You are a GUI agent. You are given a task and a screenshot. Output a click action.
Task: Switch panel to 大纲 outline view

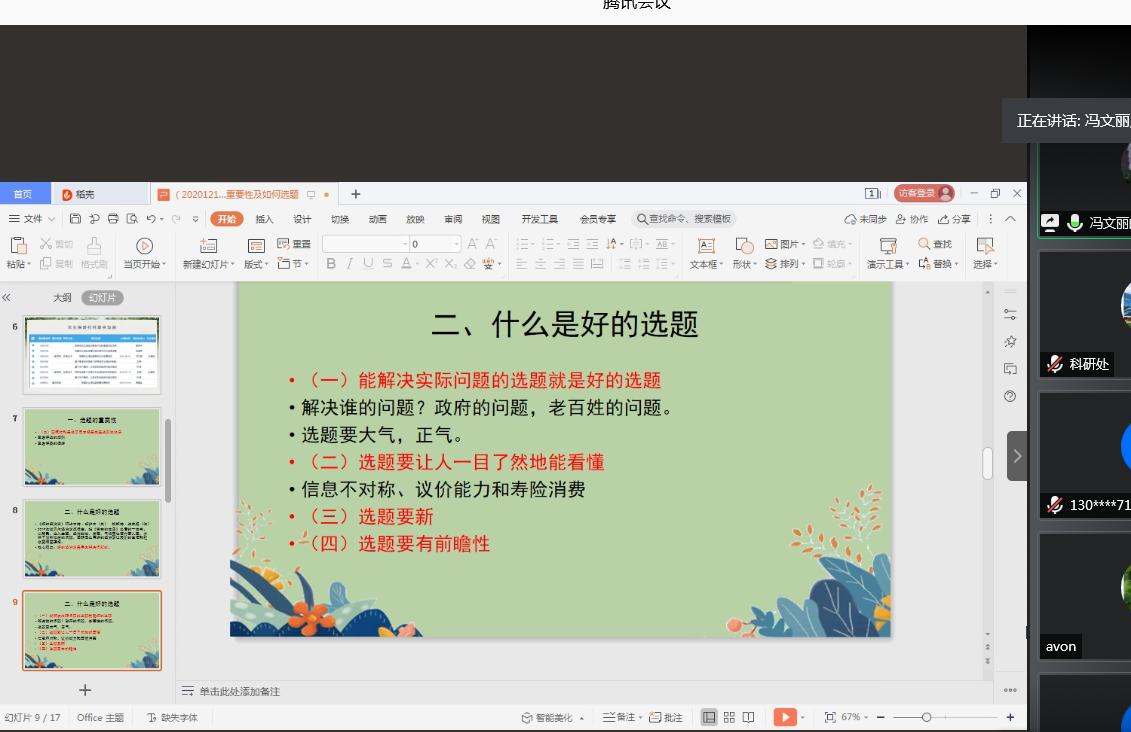[x=62, y=298]
